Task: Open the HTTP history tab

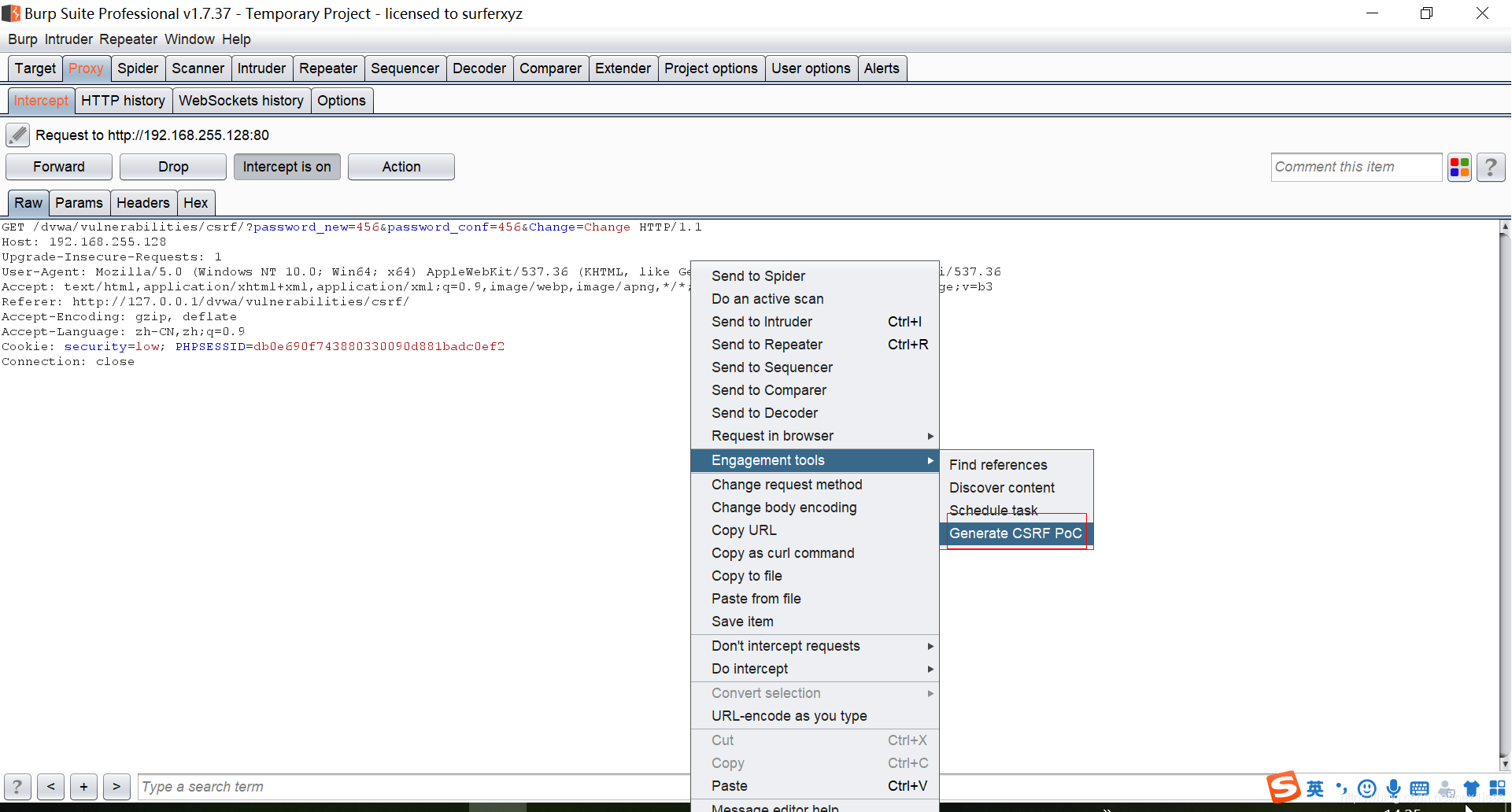Action: pos(123,101)
